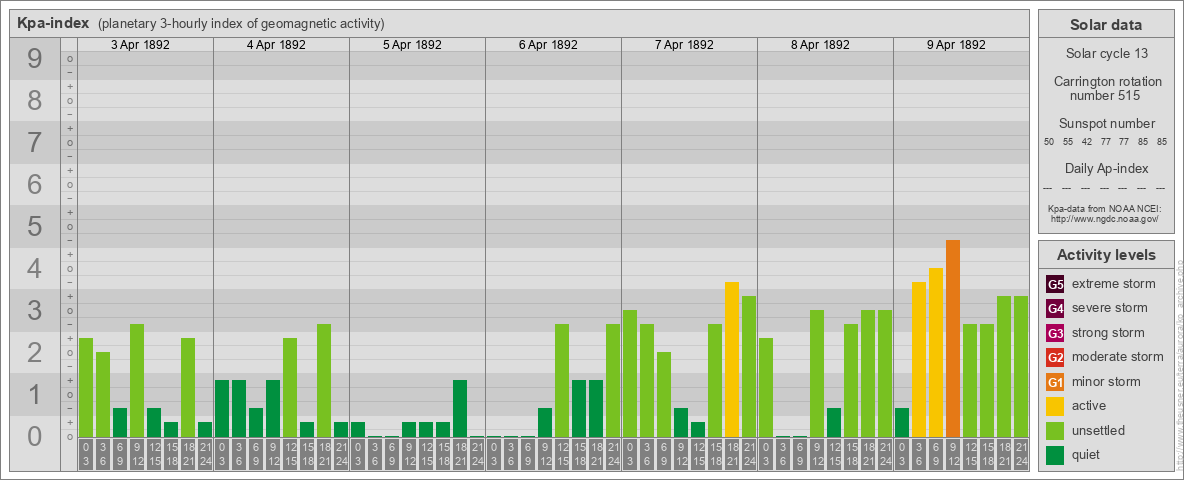Click the Kp scale number 7

[x=34, y=143]
